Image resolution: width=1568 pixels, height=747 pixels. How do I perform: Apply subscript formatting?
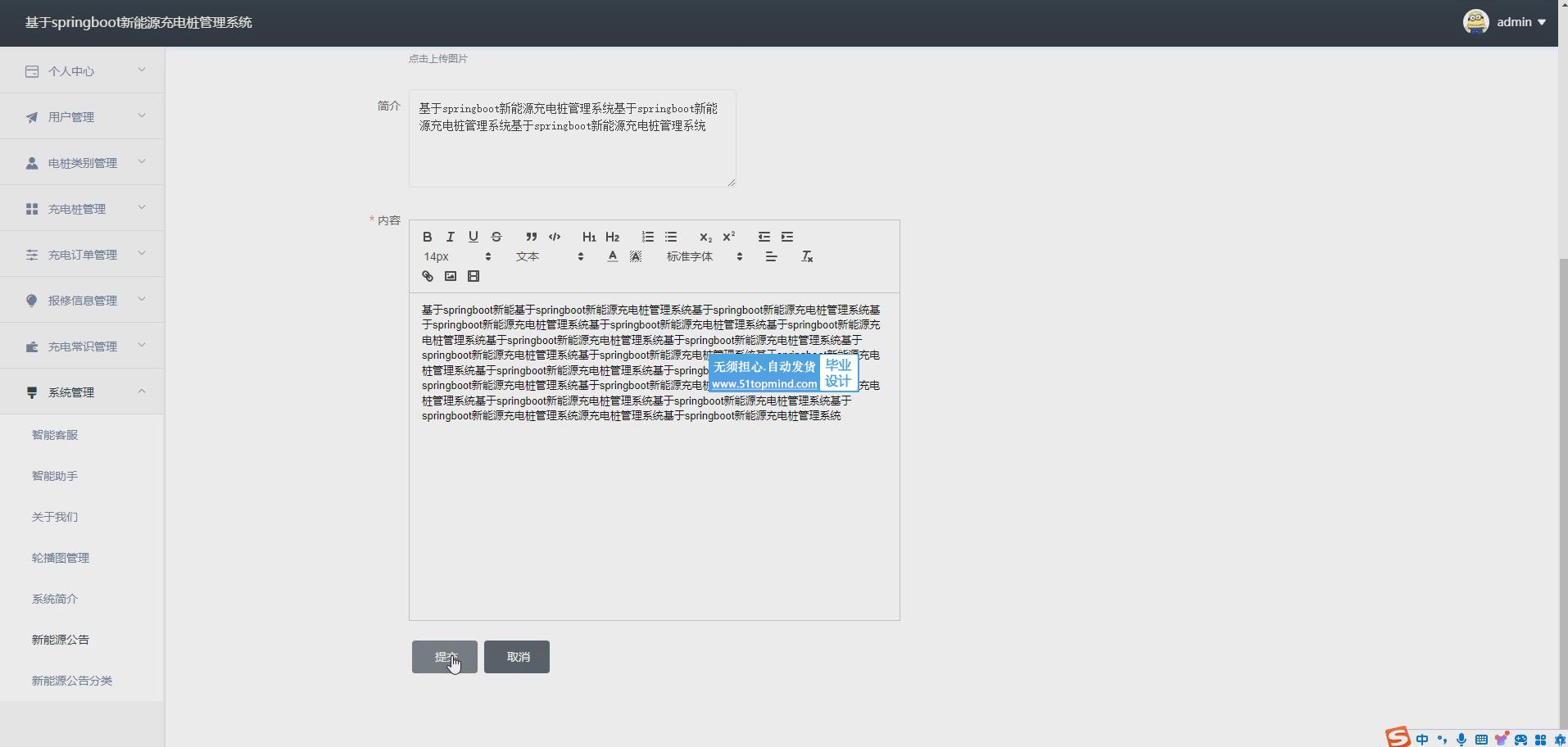click(705, 237)
